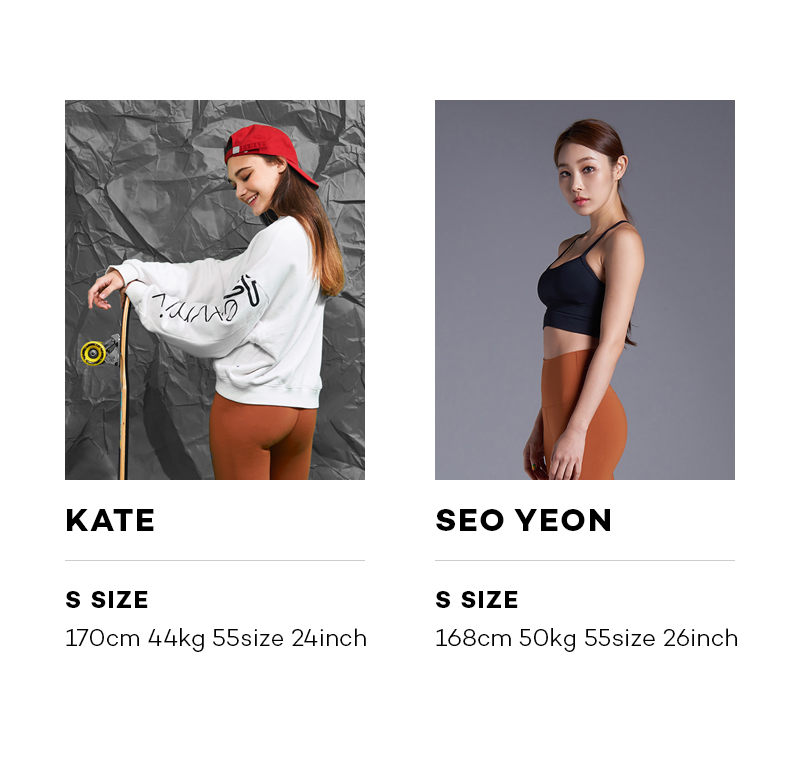Click Seo Yeon's 50kg weight text
The image size is (800, 760).
547,640
